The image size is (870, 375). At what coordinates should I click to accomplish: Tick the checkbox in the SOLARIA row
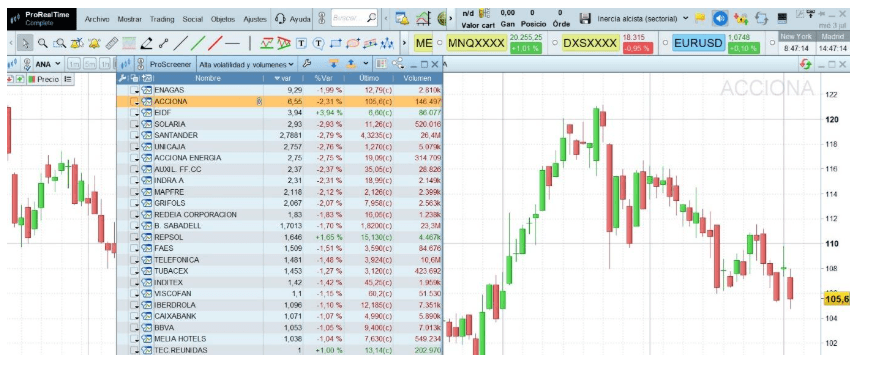(x=134, y=124)
